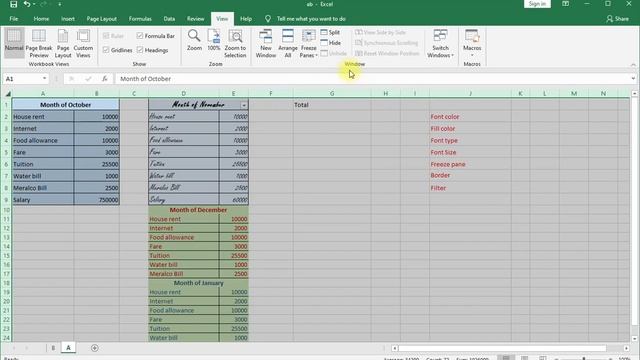Open Customize Quick Access Toolbar dropdown

tap(59, 4)
